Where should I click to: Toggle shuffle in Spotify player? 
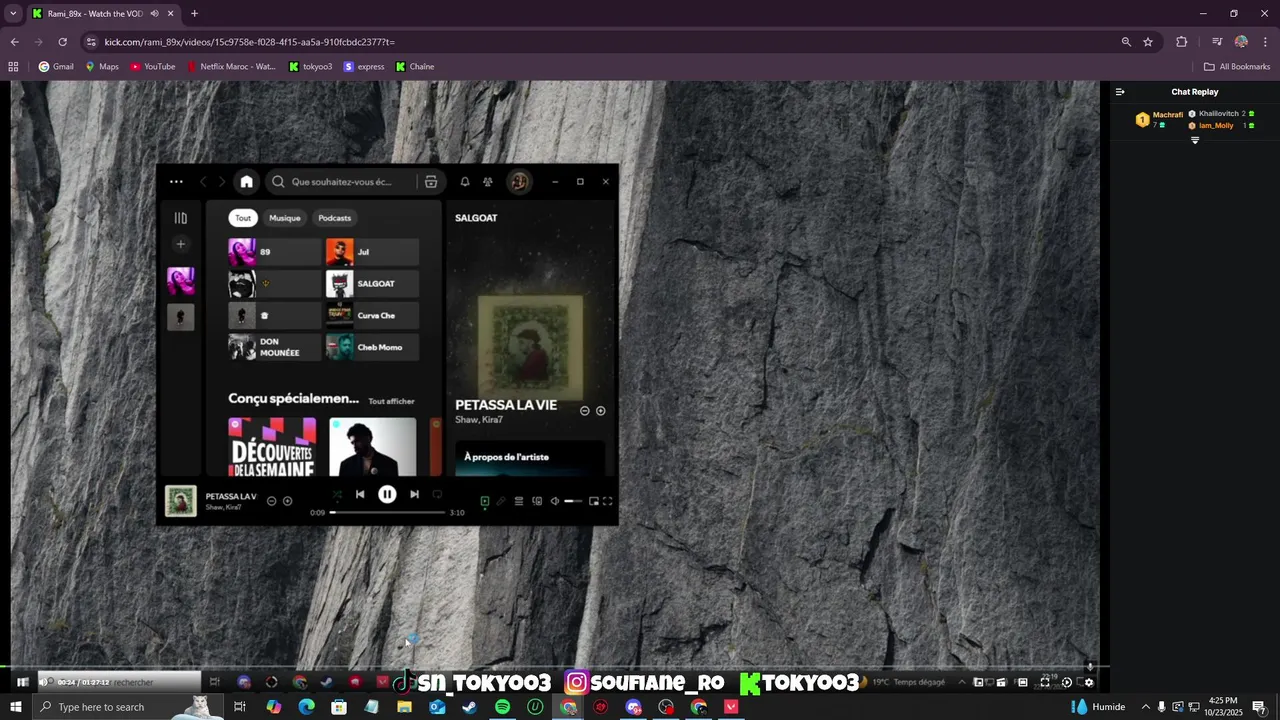[x=337, y=494]
